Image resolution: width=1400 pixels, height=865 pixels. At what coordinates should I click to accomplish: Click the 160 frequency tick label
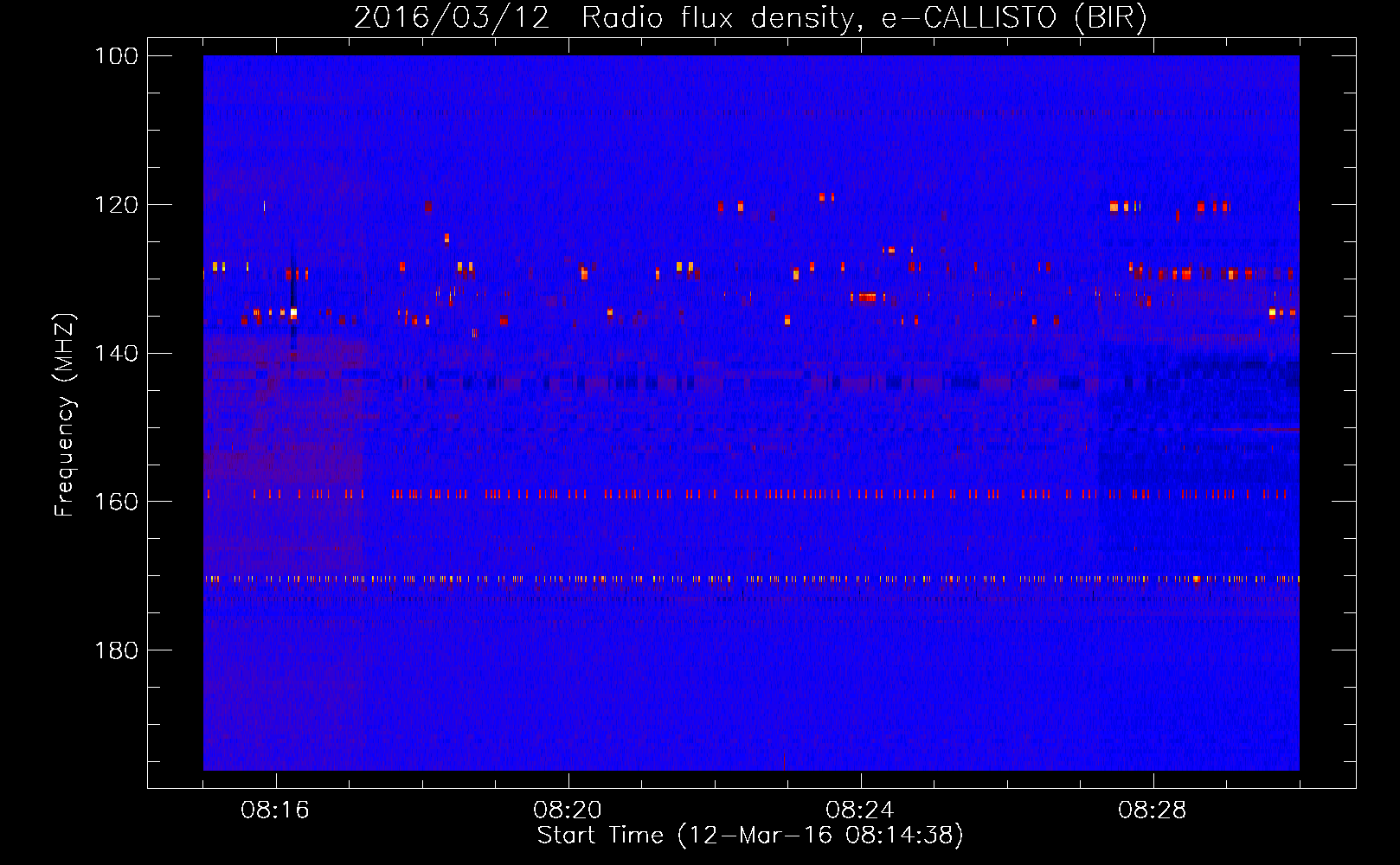point(116,502)
